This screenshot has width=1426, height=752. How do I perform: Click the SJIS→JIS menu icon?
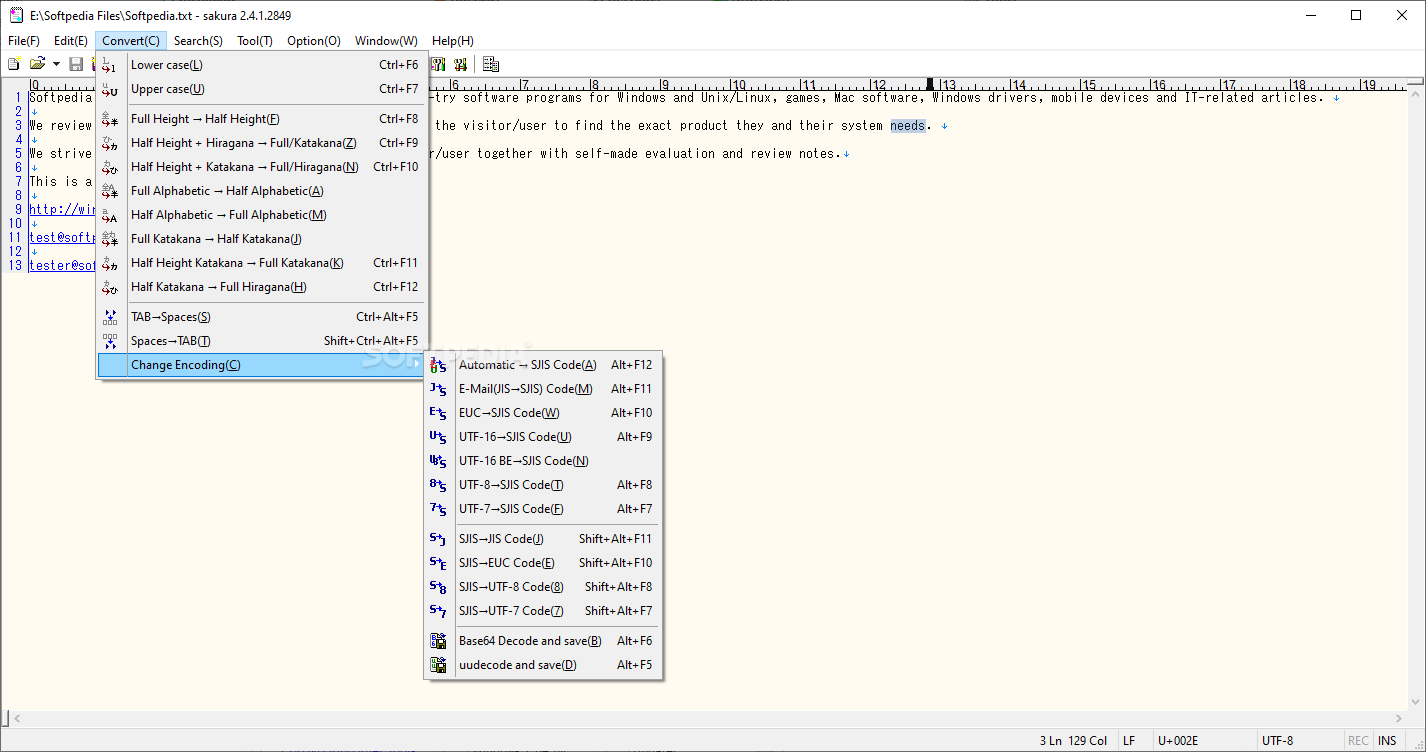coord(438,539)
